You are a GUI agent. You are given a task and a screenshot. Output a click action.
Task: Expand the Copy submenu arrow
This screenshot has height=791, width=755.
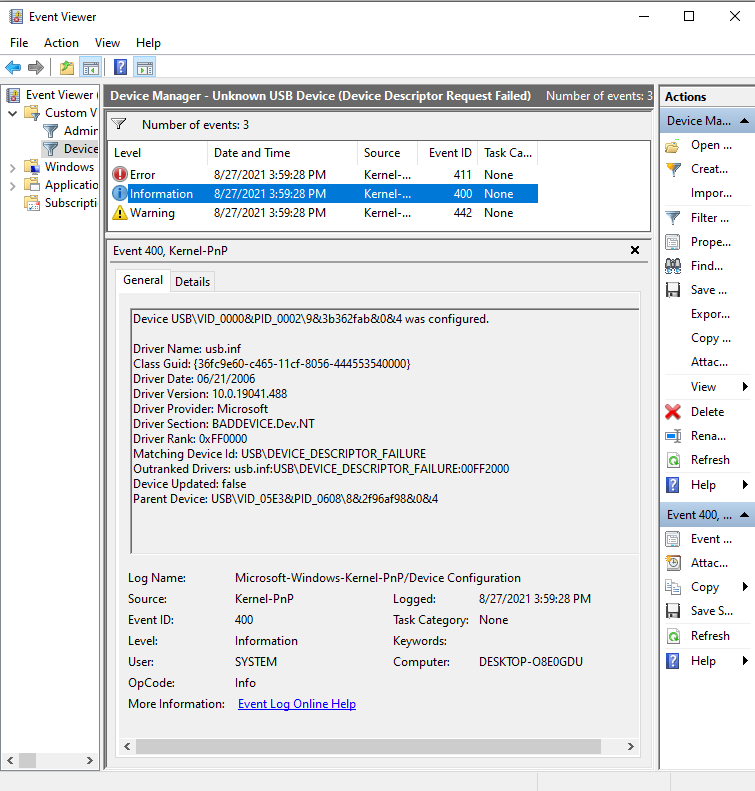point(745,587)
